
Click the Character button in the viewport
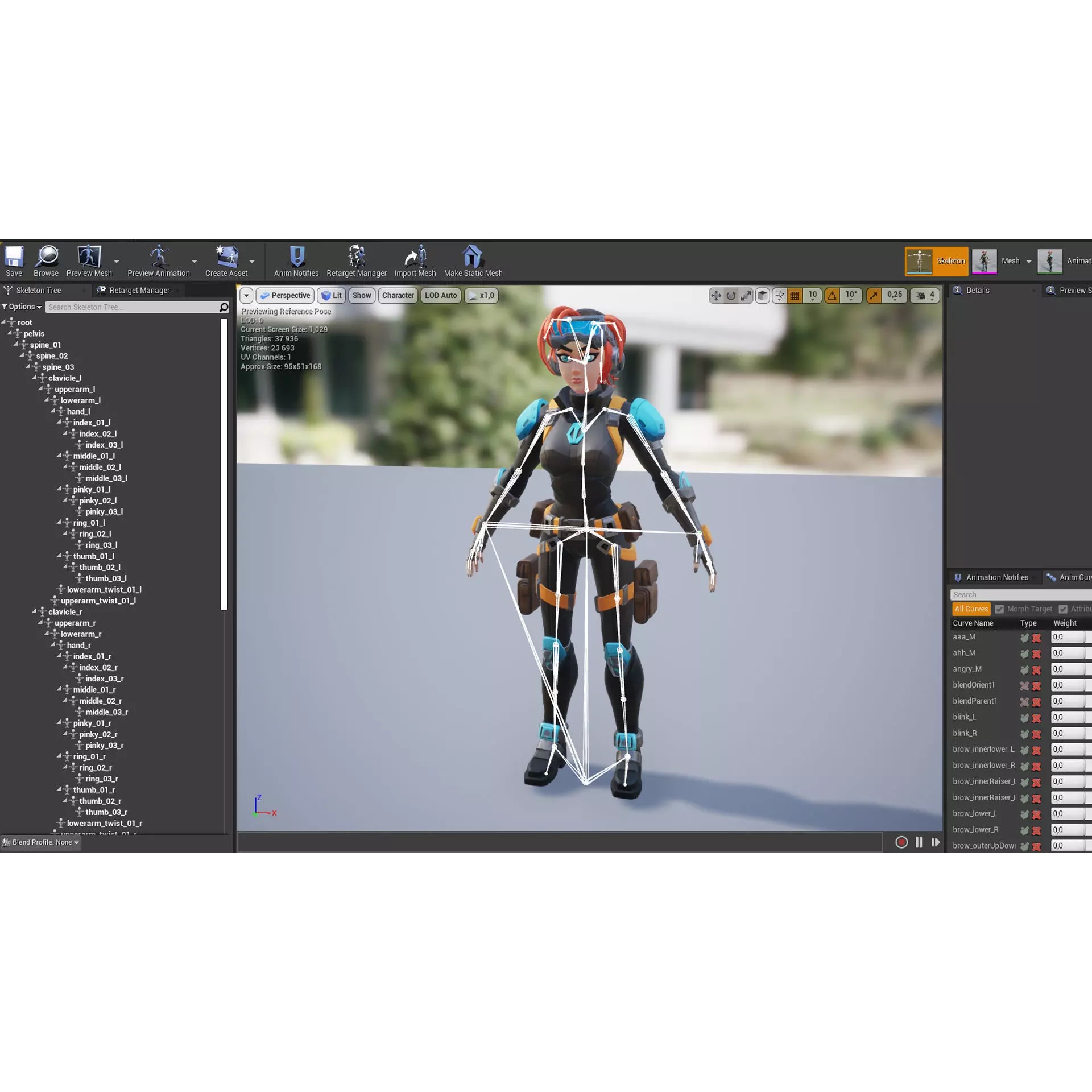coord(398,295)
